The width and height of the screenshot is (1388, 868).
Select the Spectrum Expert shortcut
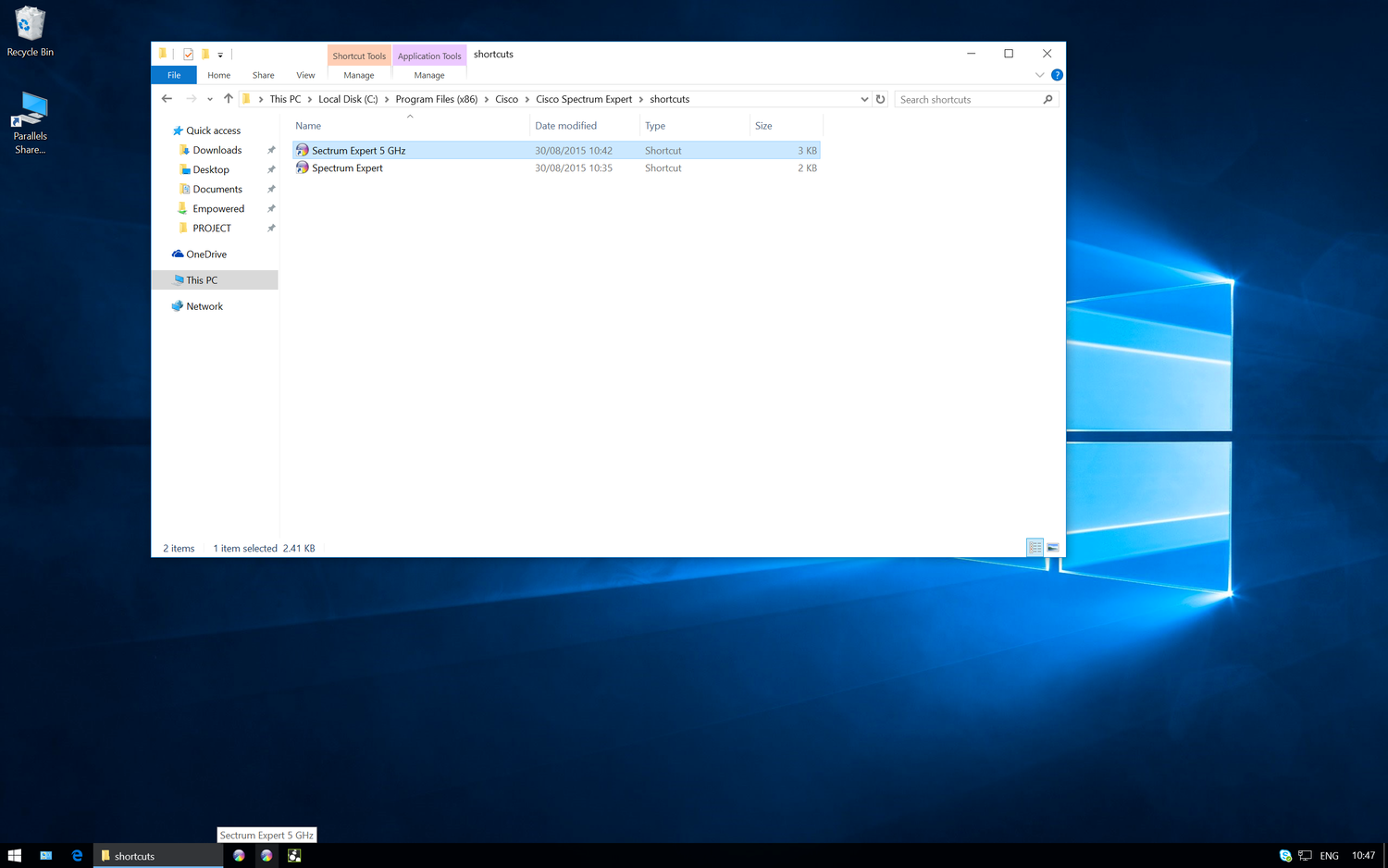pos(556,168)
